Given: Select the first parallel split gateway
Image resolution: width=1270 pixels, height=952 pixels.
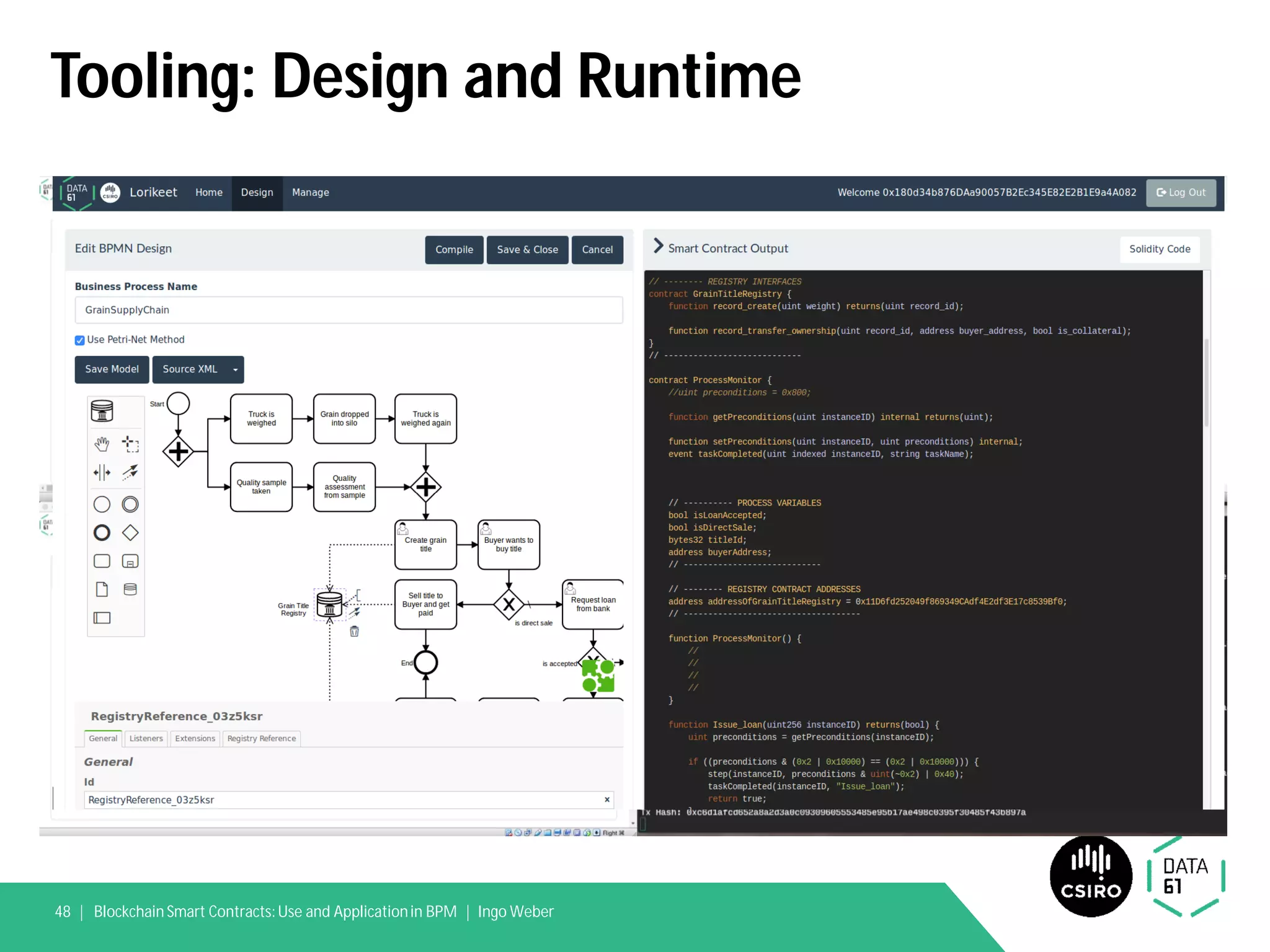Looking at the screenshot, I should [x=179, y=451].
